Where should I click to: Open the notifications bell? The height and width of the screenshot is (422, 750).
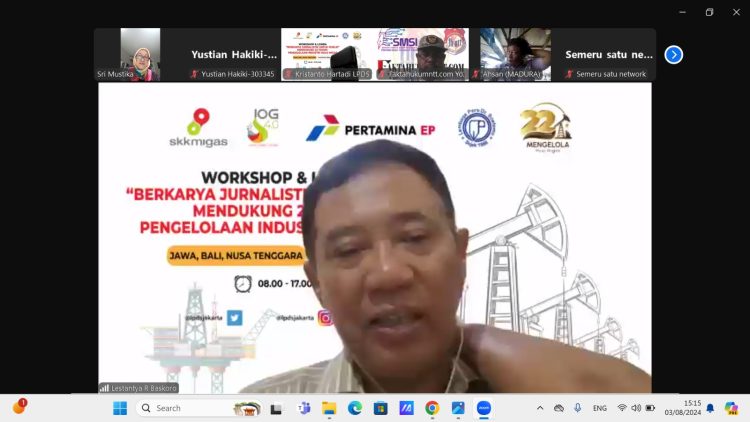point(710,408)
